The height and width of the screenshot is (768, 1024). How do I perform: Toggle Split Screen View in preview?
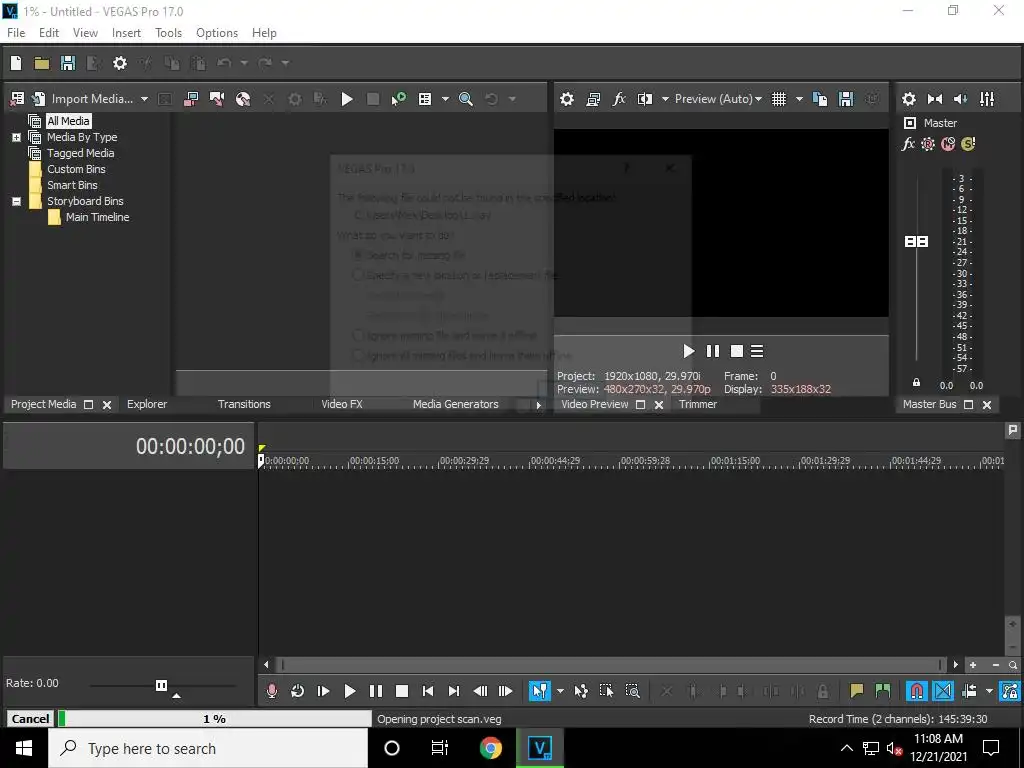pyautogui.click(x=645, y=99)
